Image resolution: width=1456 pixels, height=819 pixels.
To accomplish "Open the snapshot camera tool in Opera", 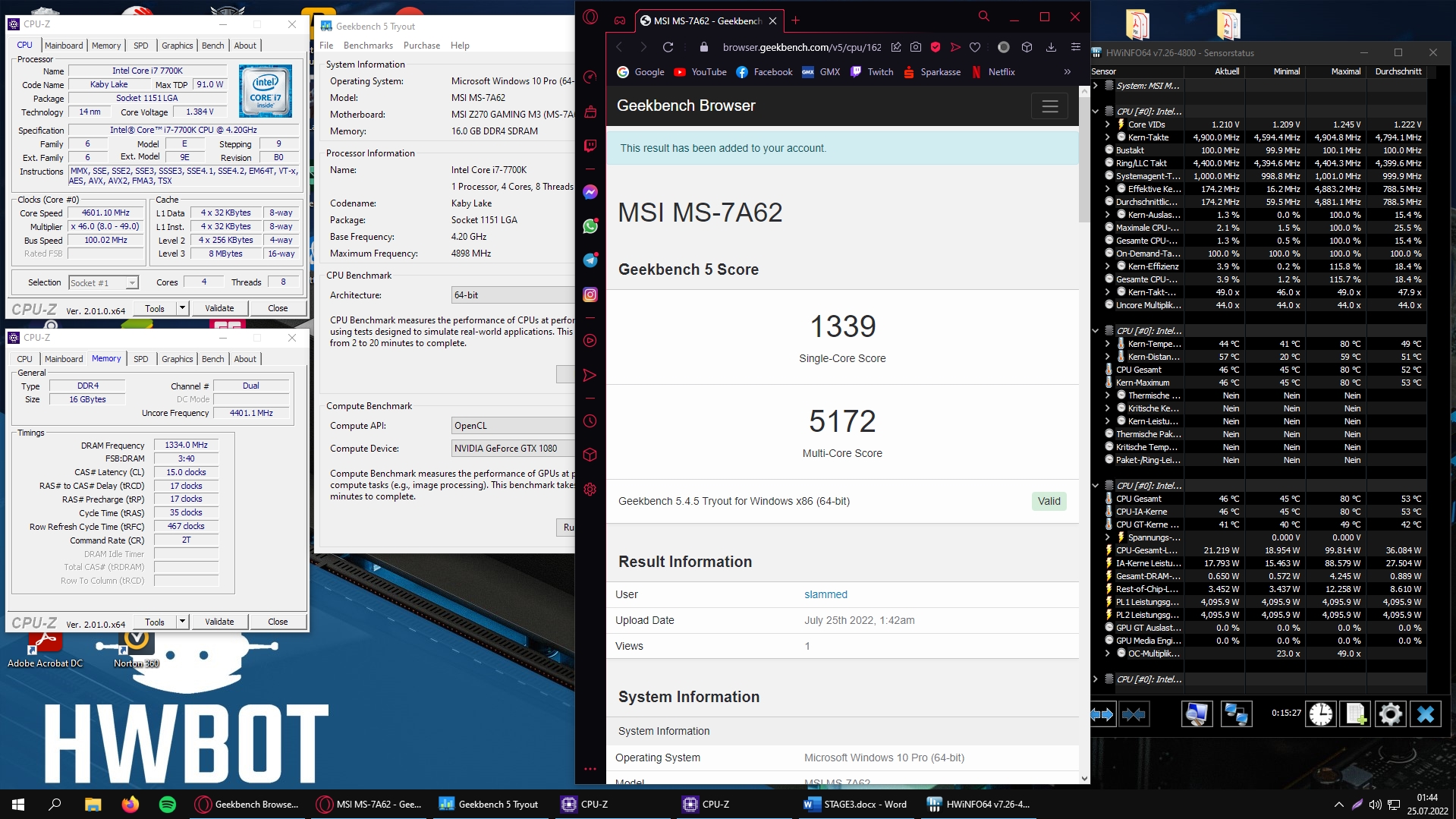I will (916, 47).
